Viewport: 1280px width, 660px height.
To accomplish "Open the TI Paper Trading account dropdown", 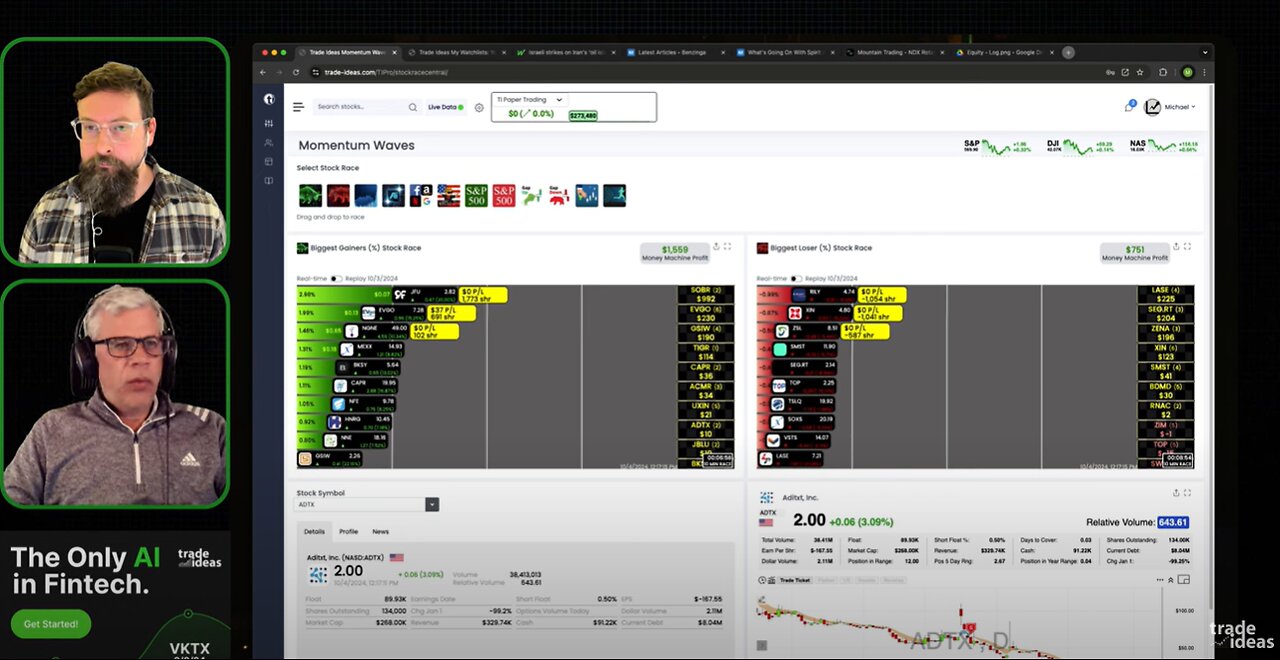I will (x=530, y=100).
